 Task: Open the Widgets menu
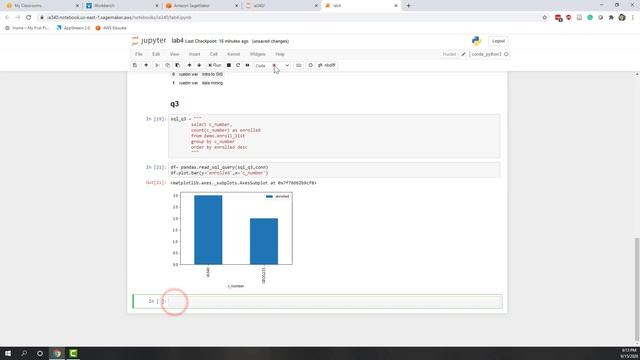(x=258, y=54)
